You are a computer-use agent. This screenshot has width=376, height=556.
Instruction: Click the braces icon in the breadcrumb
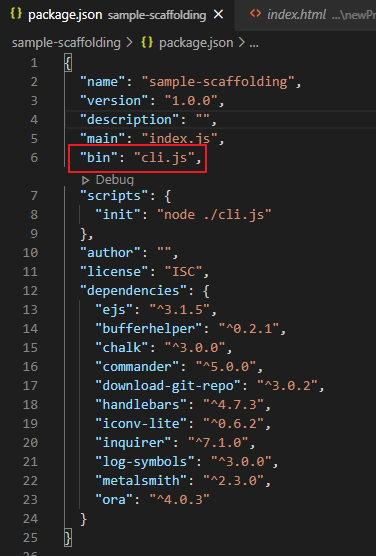[147, 43]
